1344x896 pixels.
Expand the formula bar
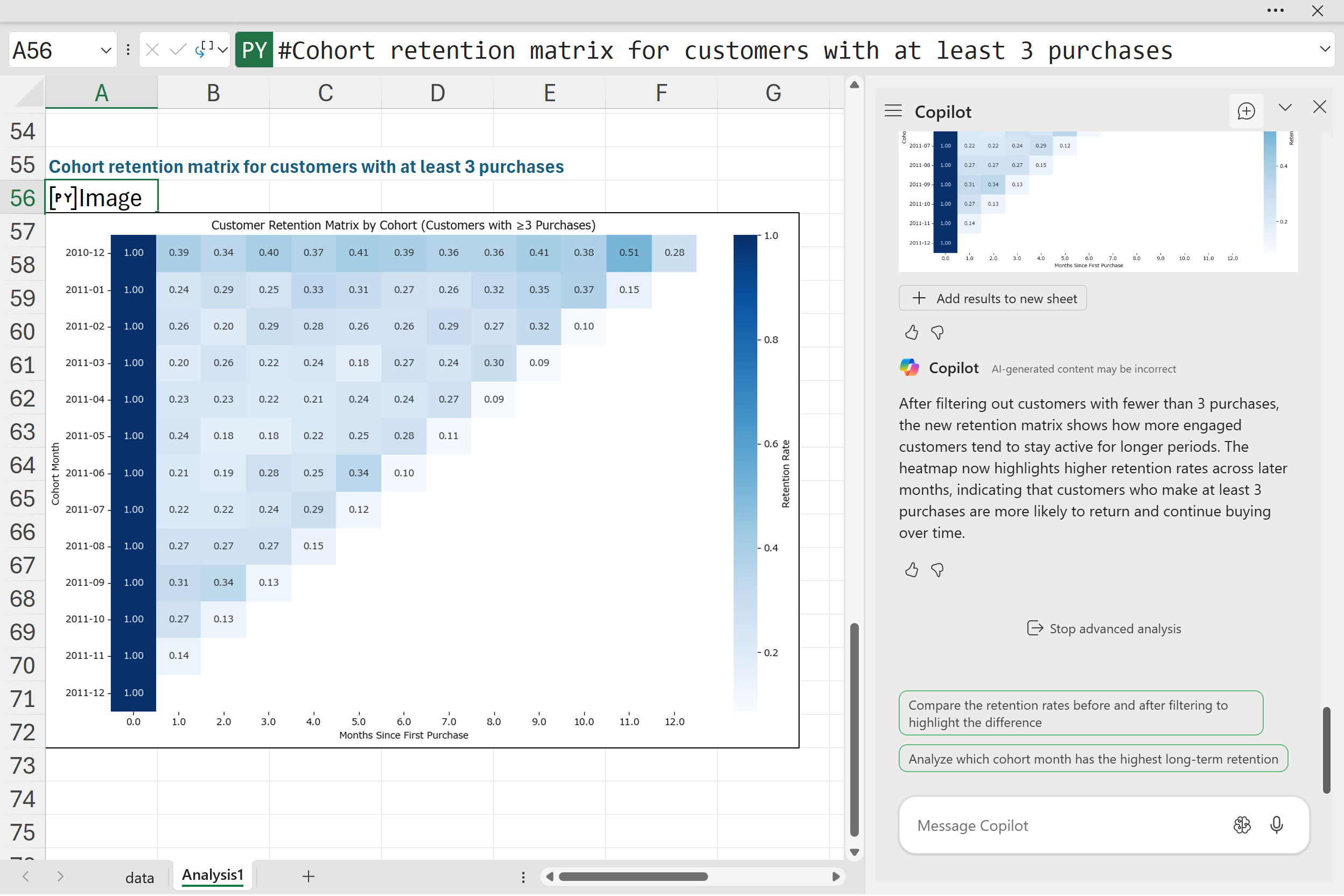point(1325,49)
